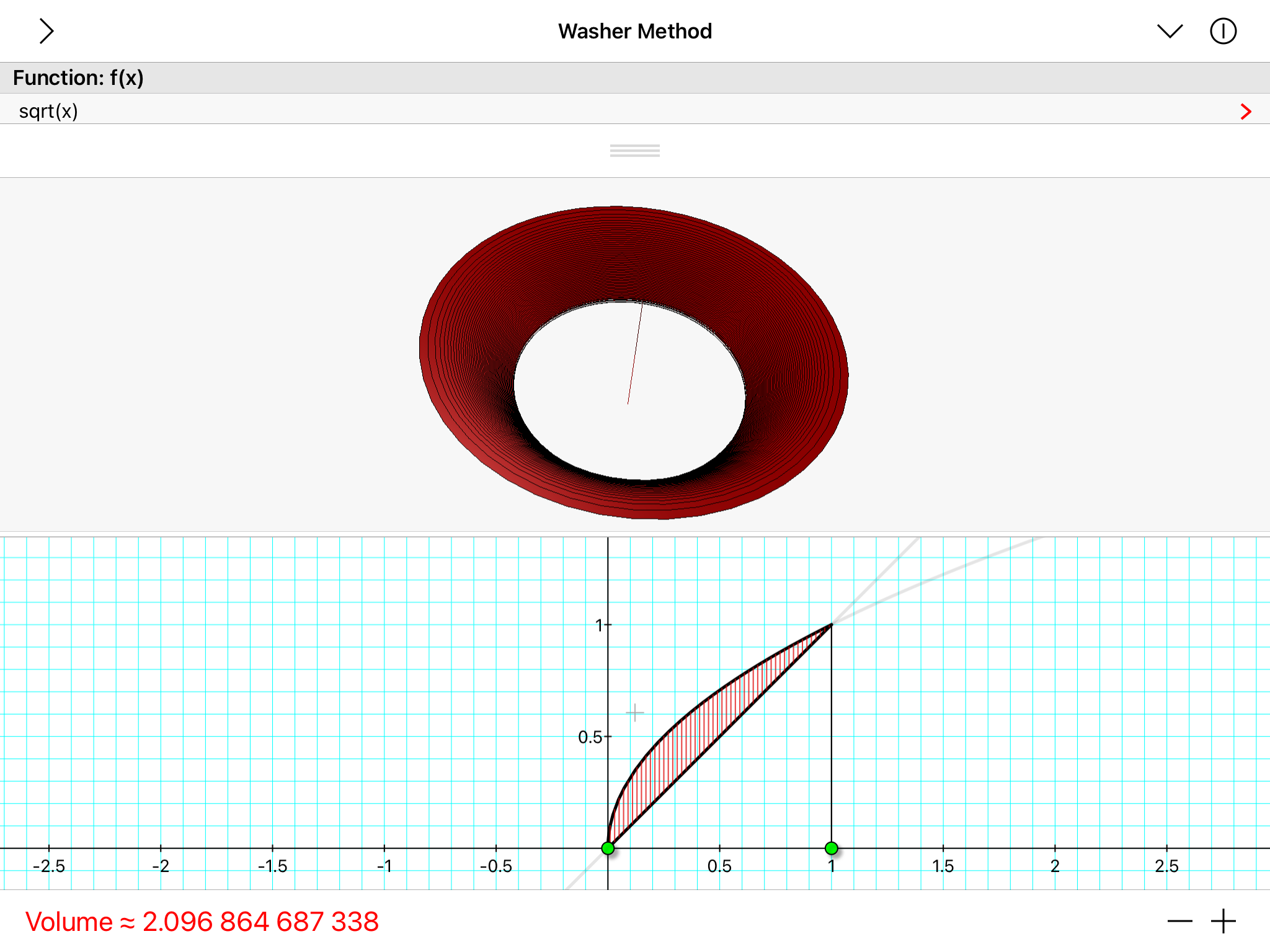Tap the Washer Method title
The width and height of the screenshot is (1270, 952).
point(634,31)
